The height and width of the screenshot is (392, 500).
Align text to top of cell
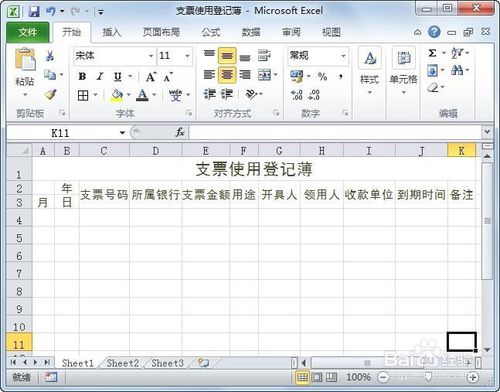(209, 55)
